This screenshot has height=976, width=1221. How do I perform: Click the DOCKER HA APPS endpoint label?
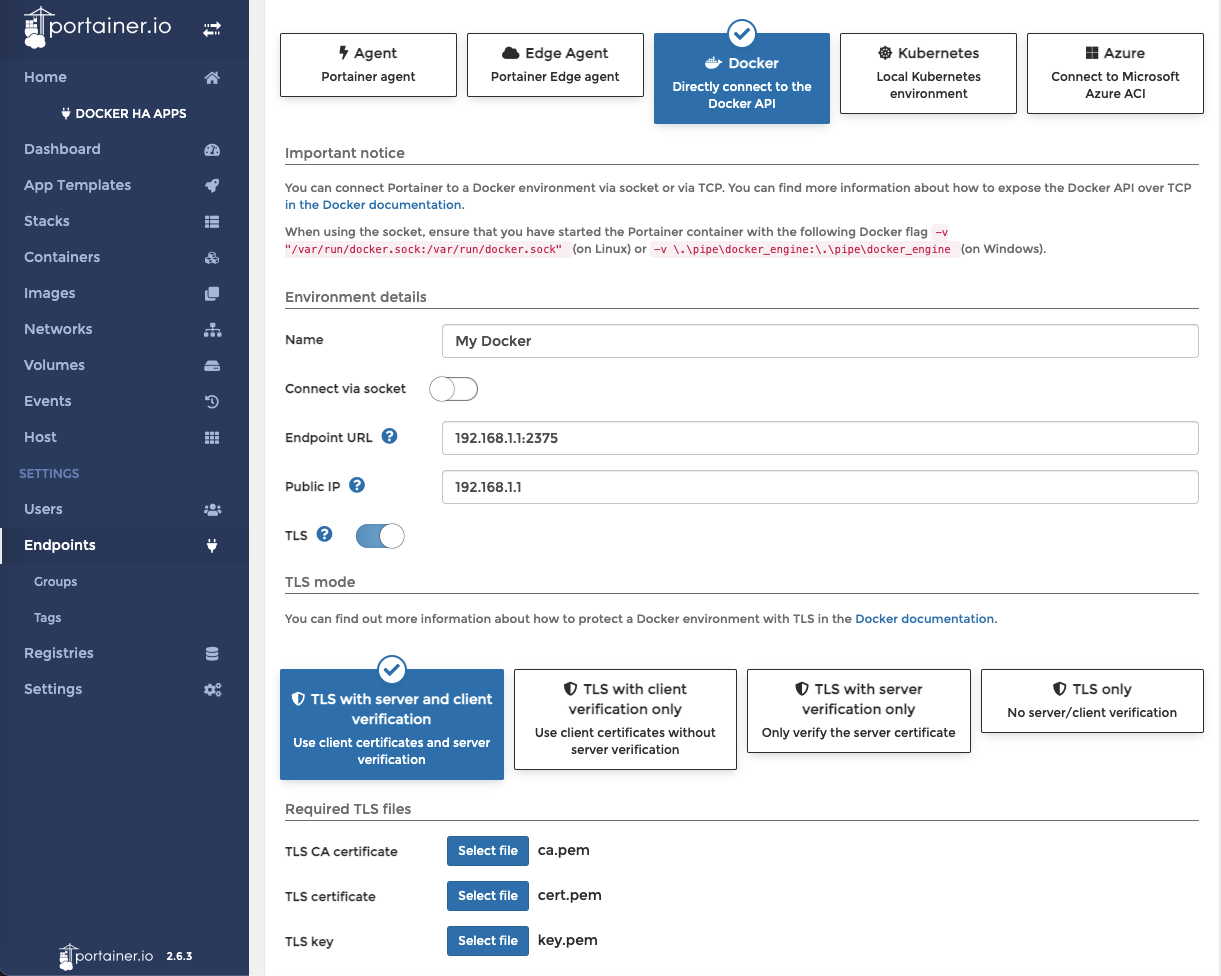[x=124, y=114]
